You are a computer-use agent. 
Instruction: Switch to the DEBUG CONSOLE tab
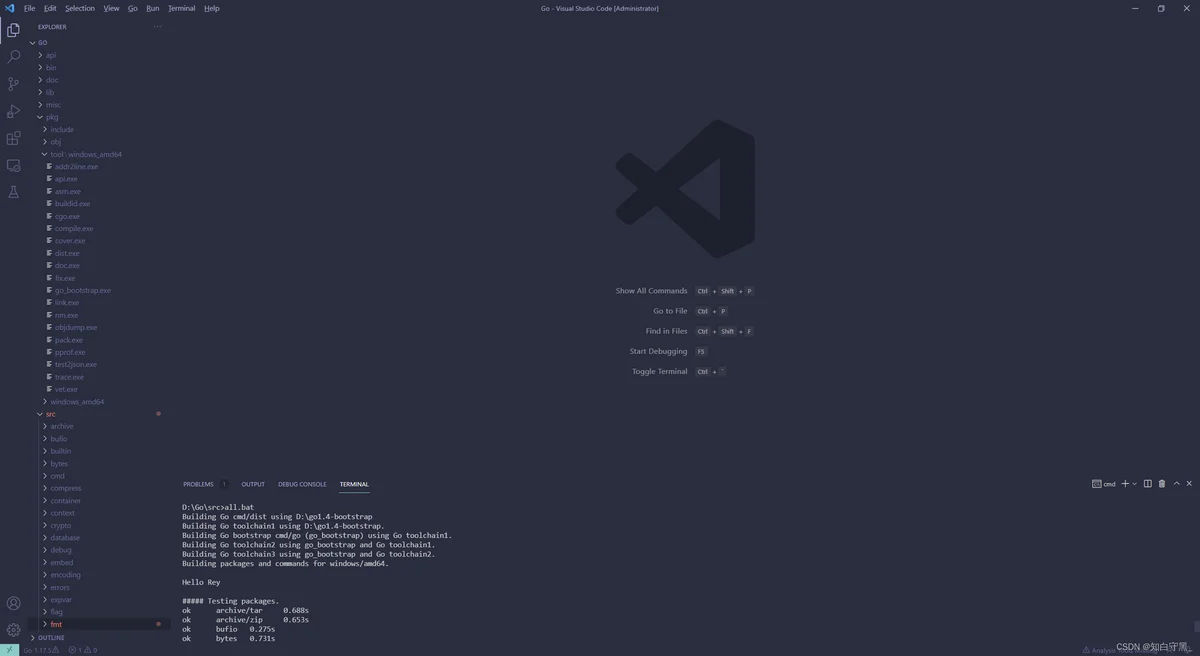click(302, 484)
